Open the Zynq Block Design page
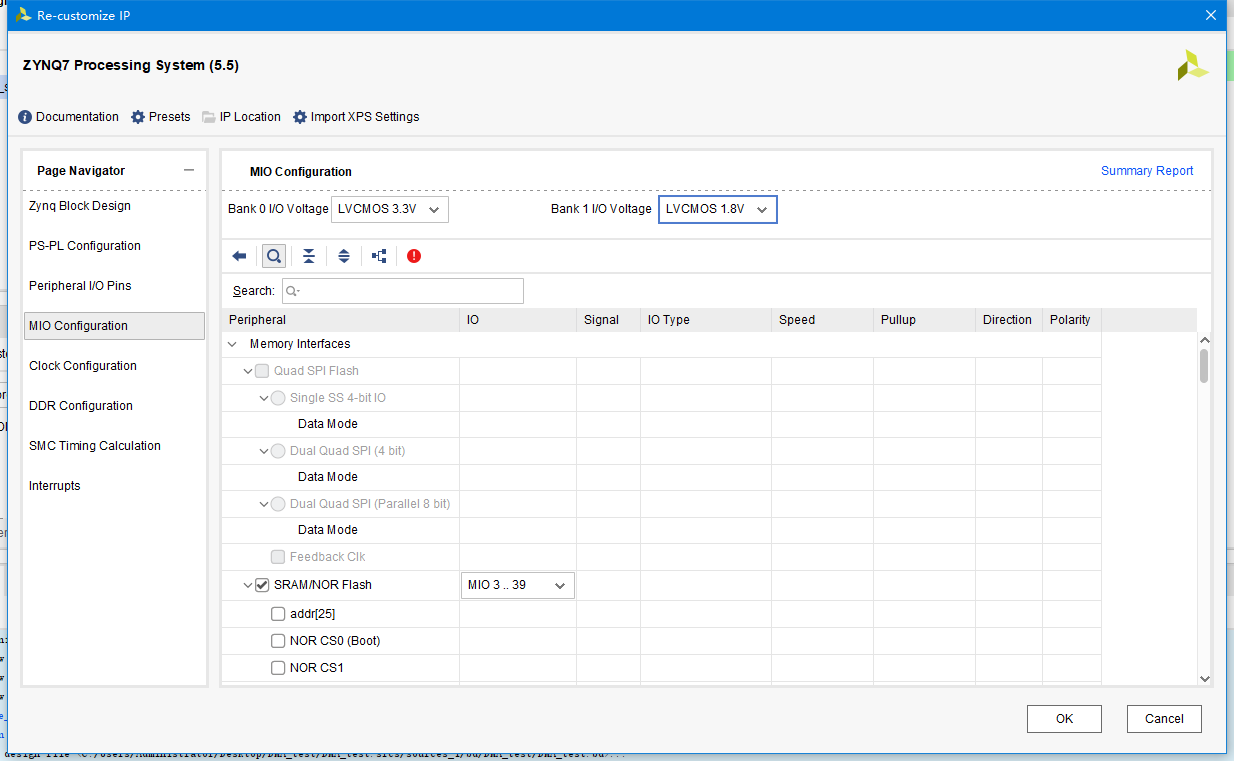This screenshot has height=761, width=1234. click(114, 206)
